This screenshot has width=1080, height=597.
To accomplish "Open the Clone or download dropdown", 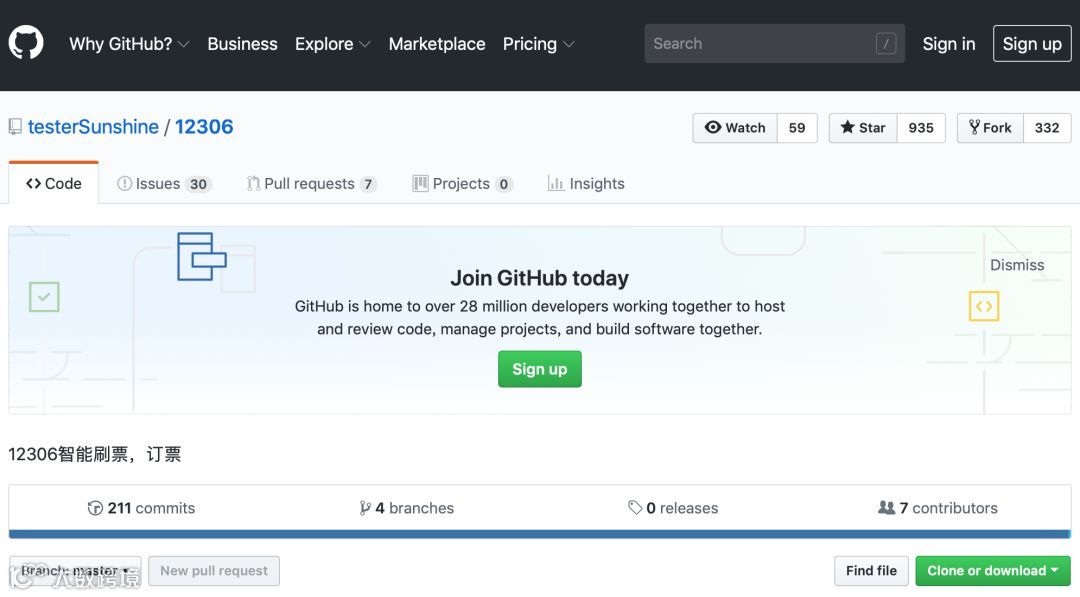I will pyautogui.click(x=992, y=571).
